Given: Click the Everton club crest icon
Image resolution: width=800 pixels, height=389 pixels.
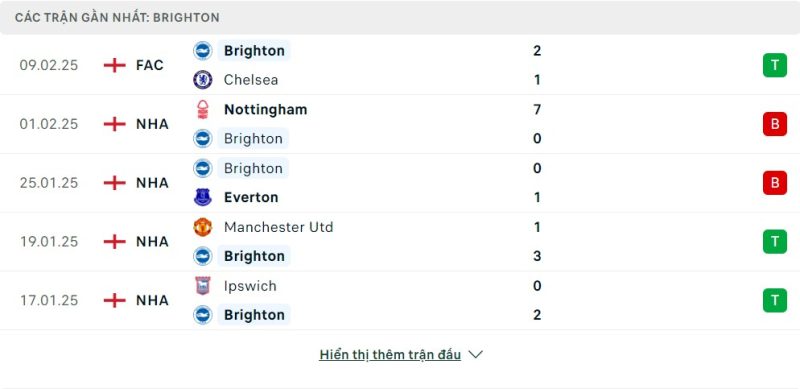Looking at the screenshot, I should [x=203, y=197].
